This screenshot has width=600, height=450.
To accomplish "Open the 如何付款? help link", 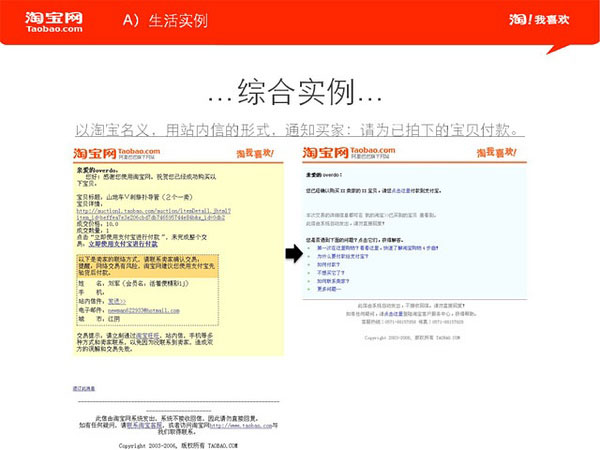I will 328,265.
